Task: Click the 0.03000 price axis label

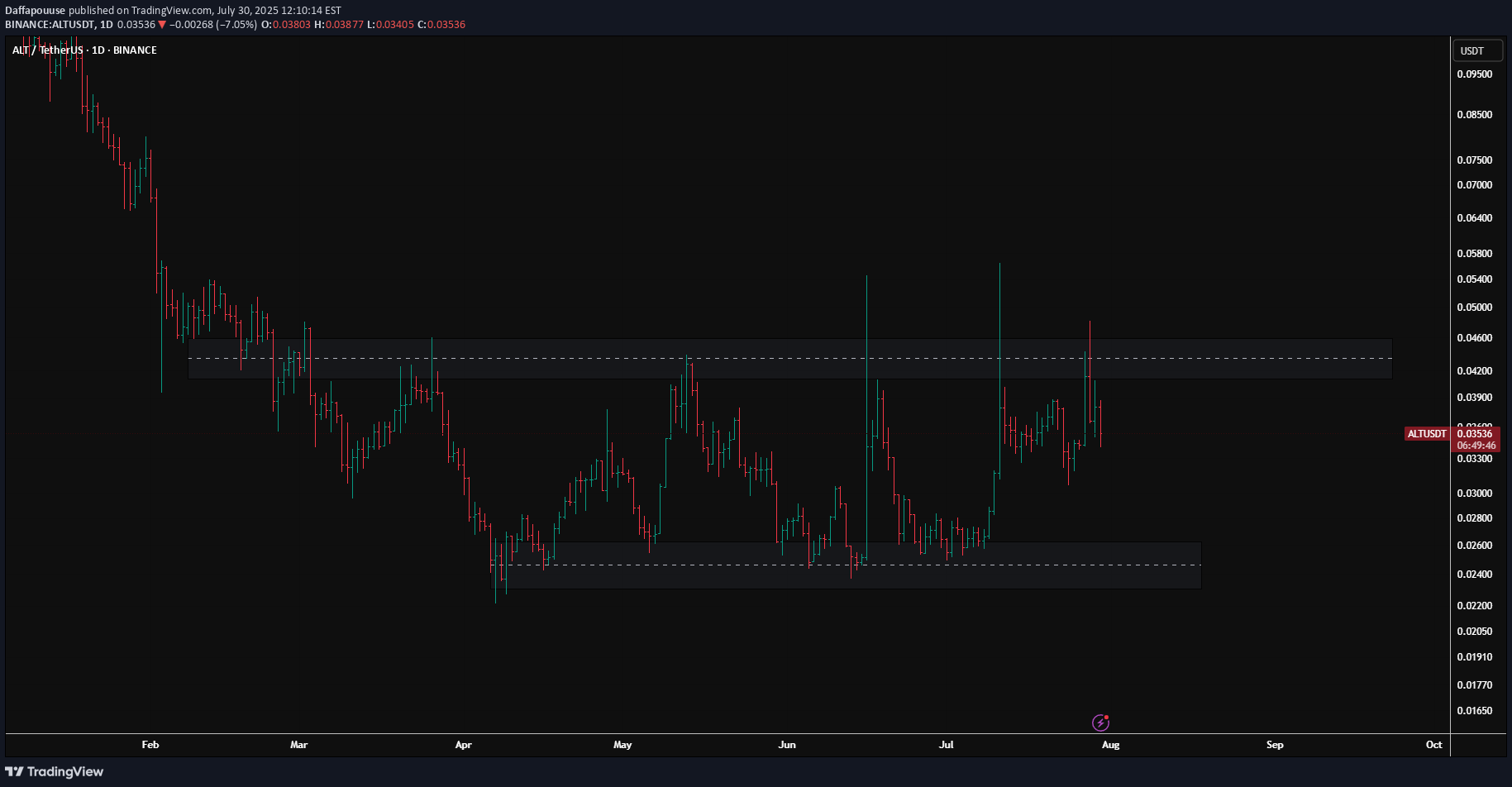Action: tap(1475, 494)
